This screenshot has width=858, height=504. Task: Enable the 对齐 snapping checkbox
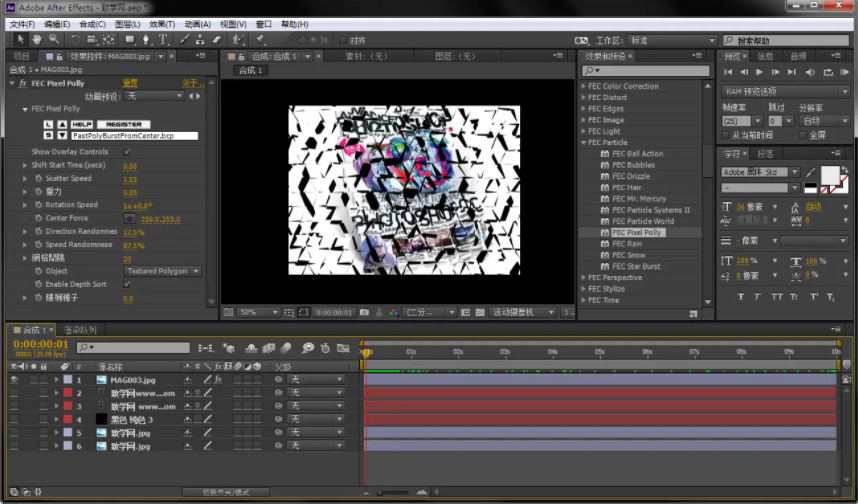pyautogui.click(x=343, y=40)
